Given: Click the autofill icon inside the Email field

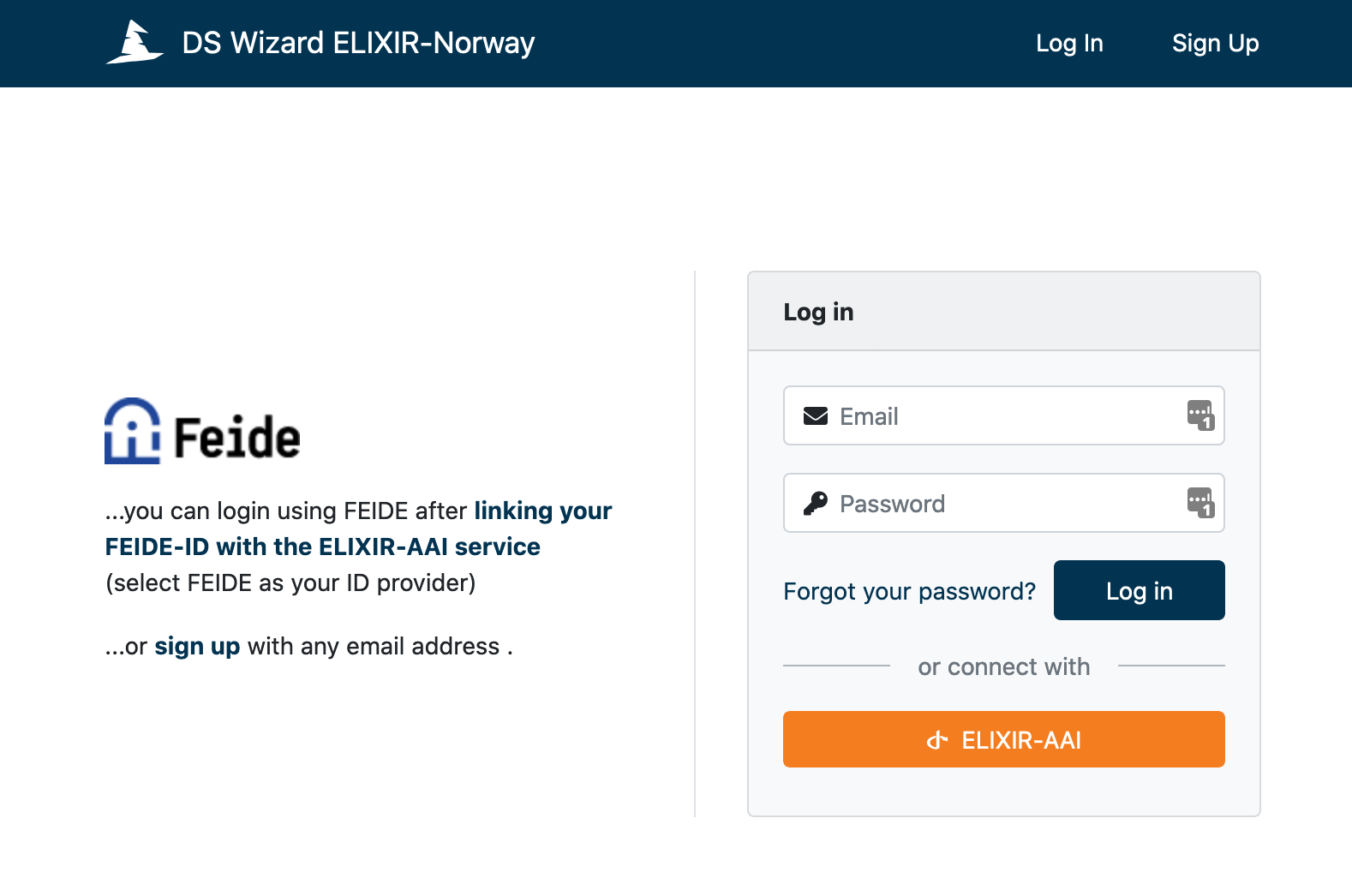Looking at the screenshot, I should coord(1199,416).
